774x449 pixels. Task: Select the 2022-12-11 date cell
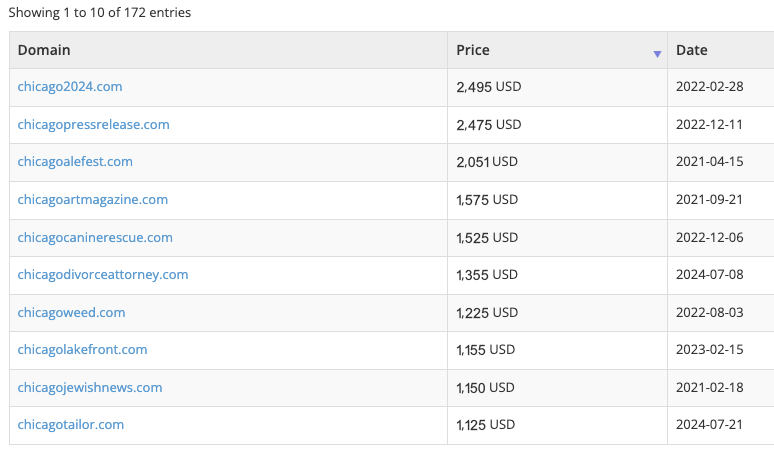pos(709,125)
